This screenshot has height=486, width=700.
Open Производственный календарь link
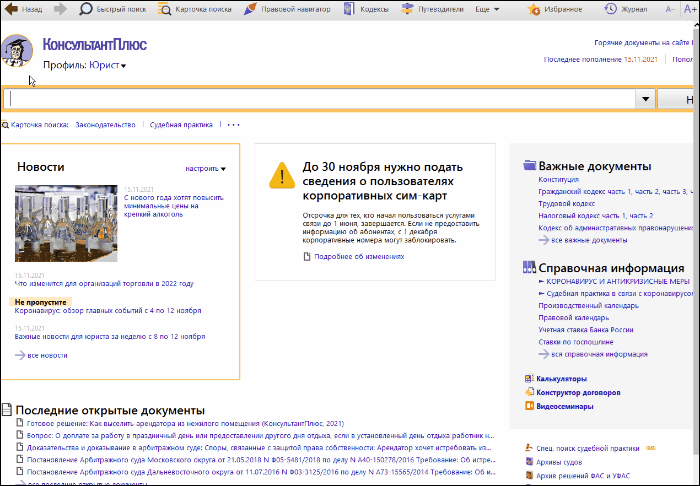588,306
